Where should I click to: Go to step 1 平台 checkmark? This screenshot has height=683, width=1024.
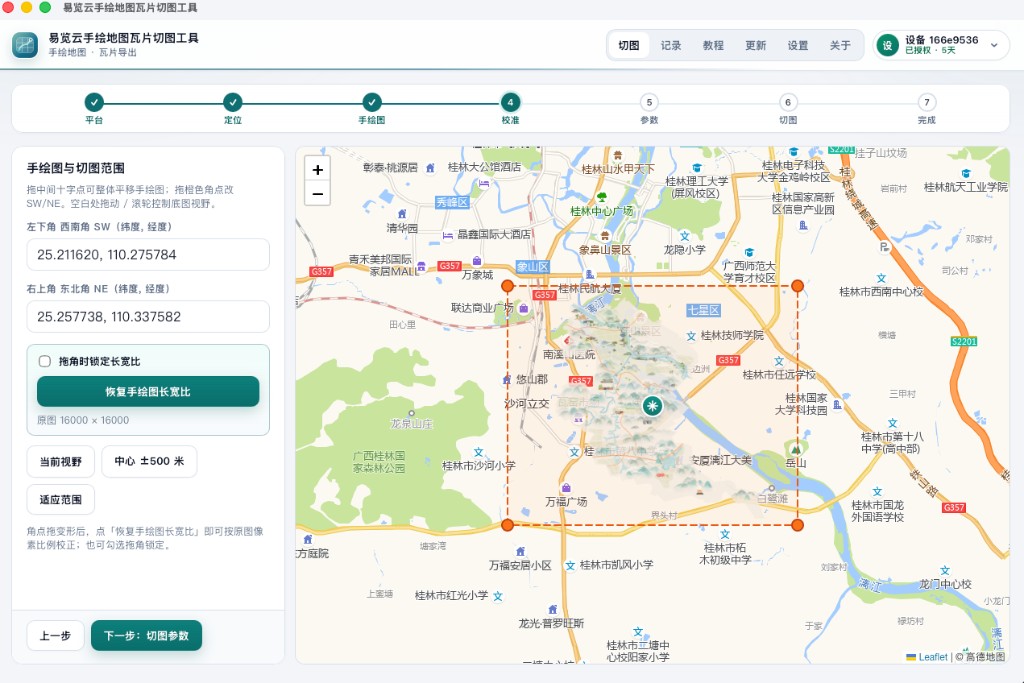[94, 102]
